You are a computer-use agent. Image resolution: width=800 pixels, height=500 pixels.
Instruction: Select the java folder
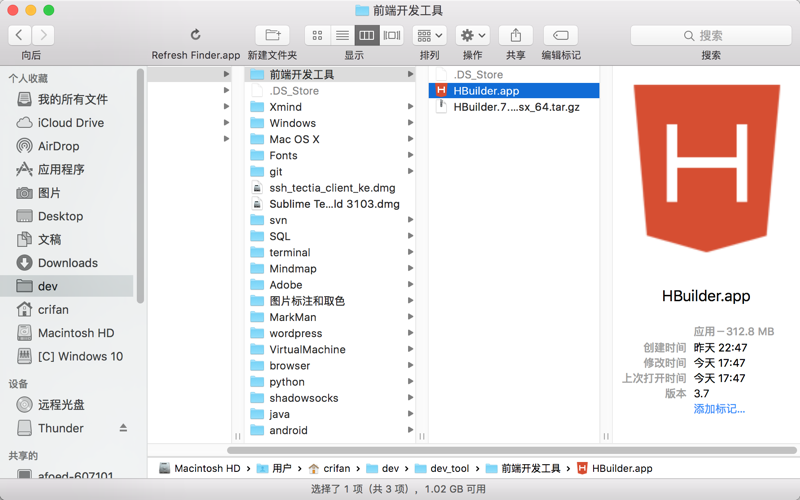click(x=330, y=414)
